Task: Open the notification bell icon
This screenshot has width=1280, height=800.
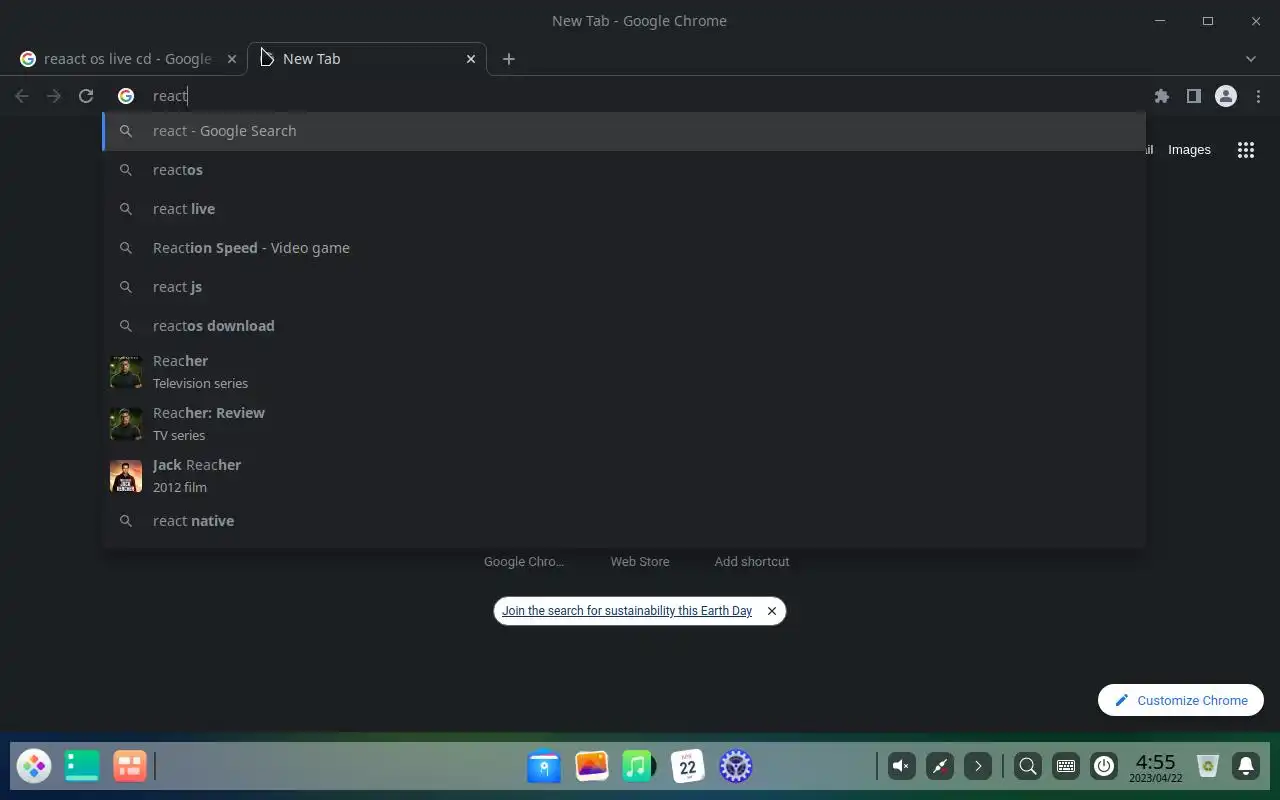Action: coord(1246,767)
